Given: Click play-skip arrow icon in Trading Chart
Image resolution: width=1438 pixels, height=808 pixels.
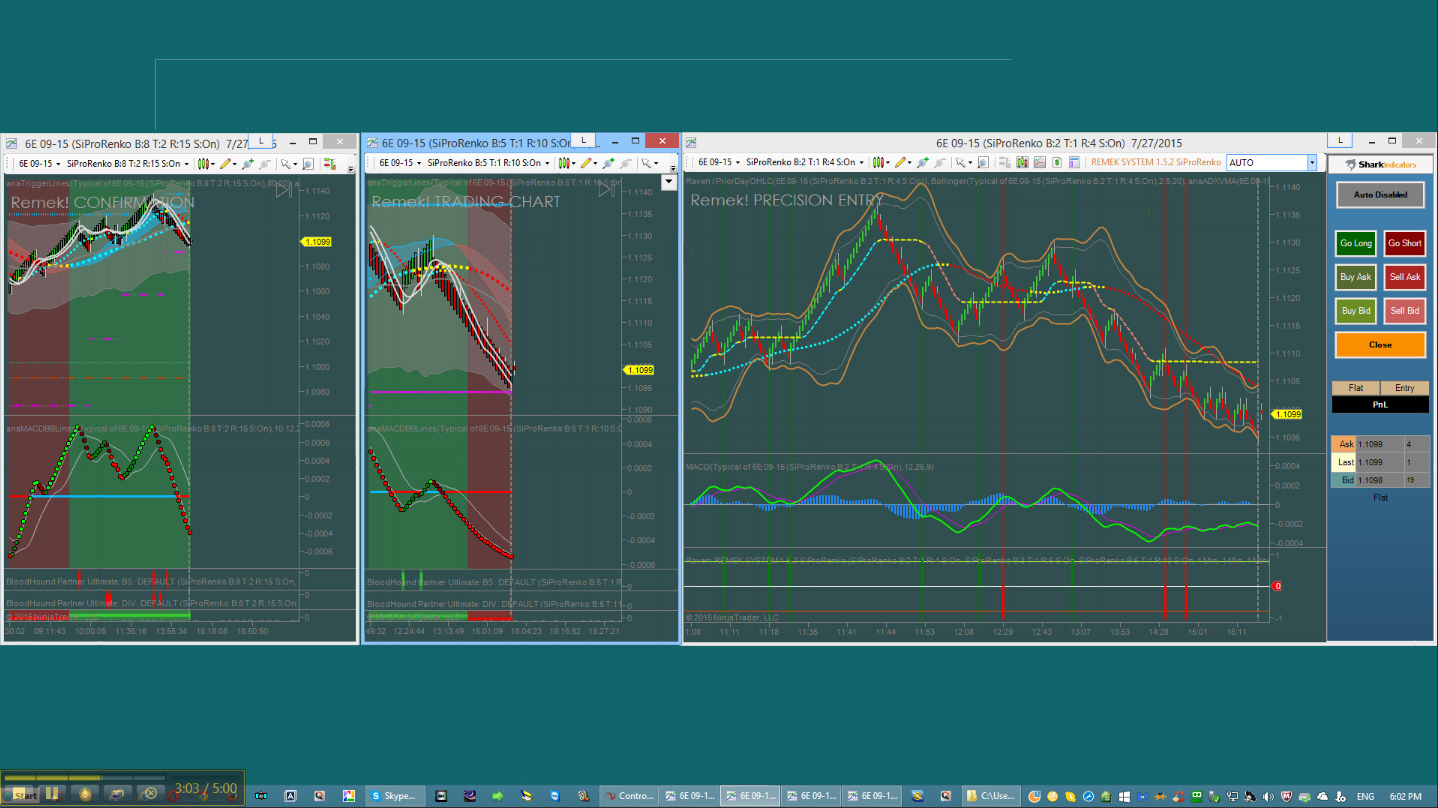Looking at the screenshot, I should [x=606, y=189].
